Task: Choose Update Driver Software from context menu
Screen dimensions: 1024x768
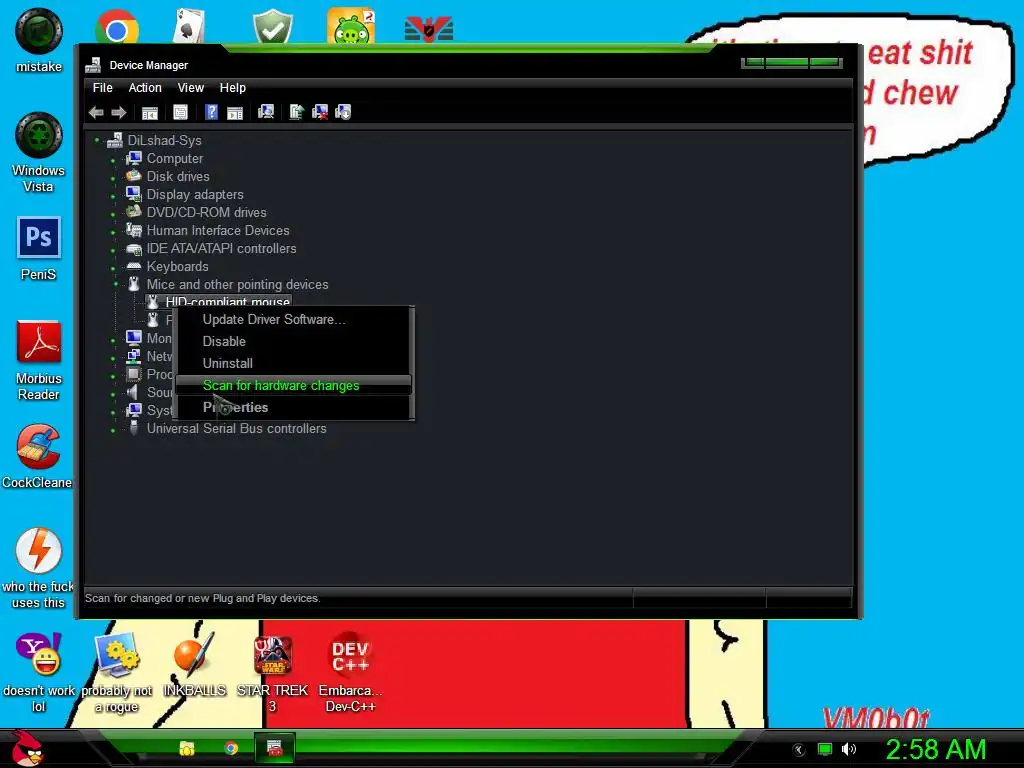Action: [x=294, y=319]
